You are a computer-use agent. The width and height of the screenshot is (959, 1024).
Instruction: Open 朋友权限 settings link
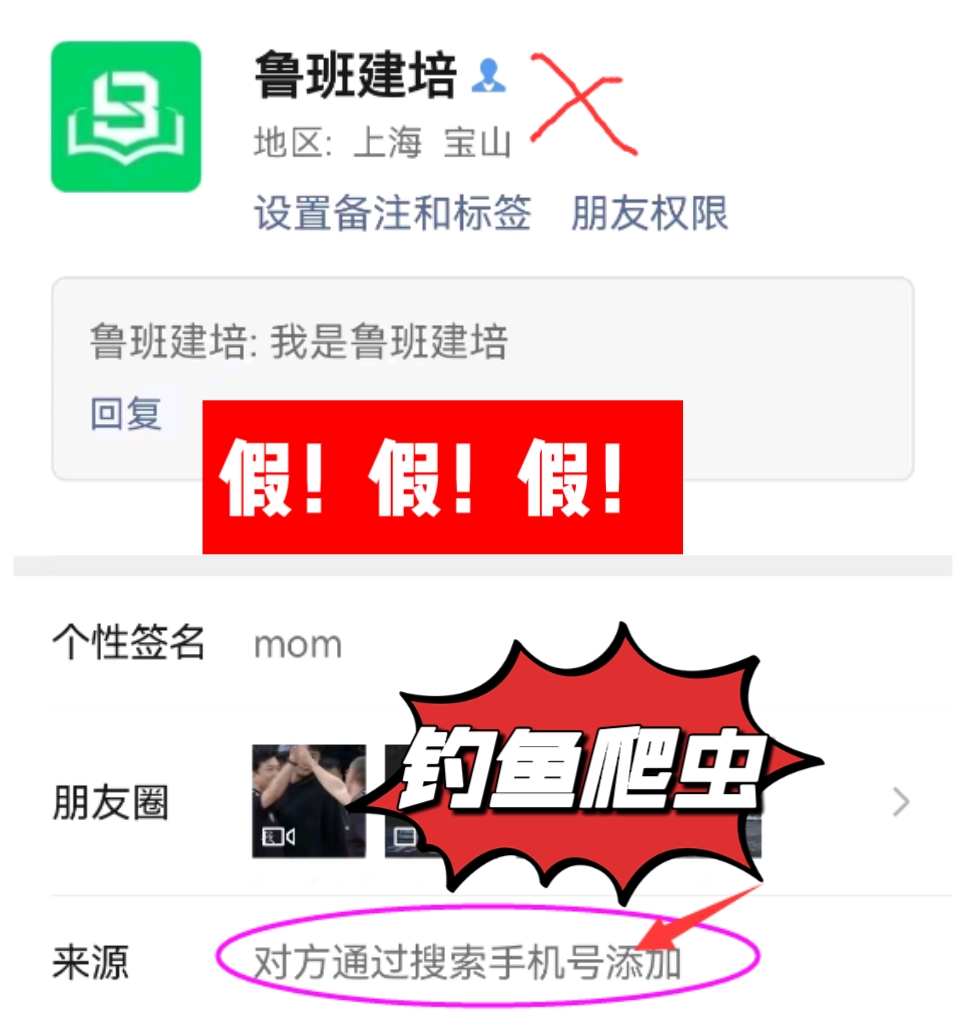coord(649,213)
